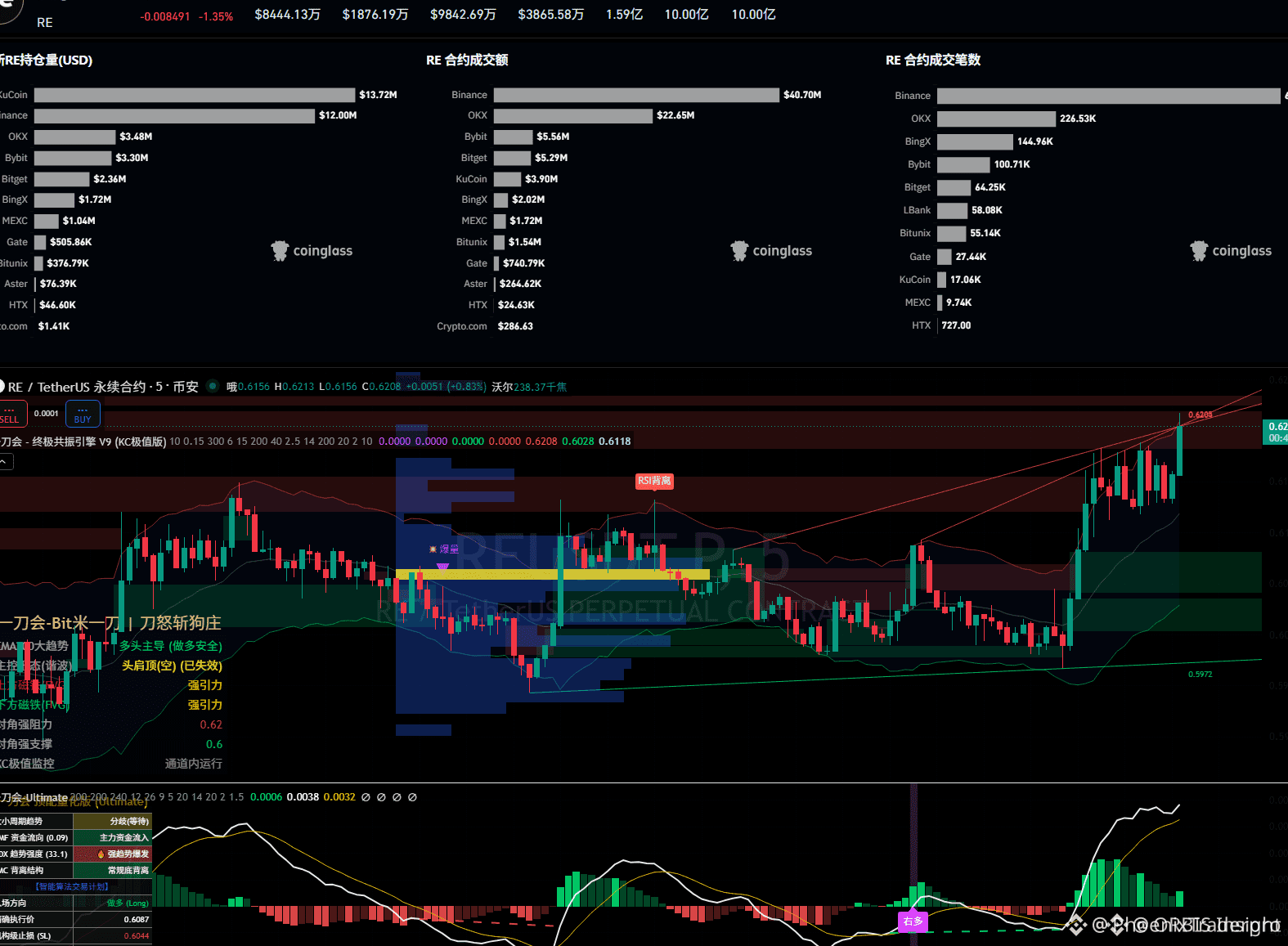Select the purple 右多 signal label
Viewport: 1288px width, 946px height.
tap(913, 921)
